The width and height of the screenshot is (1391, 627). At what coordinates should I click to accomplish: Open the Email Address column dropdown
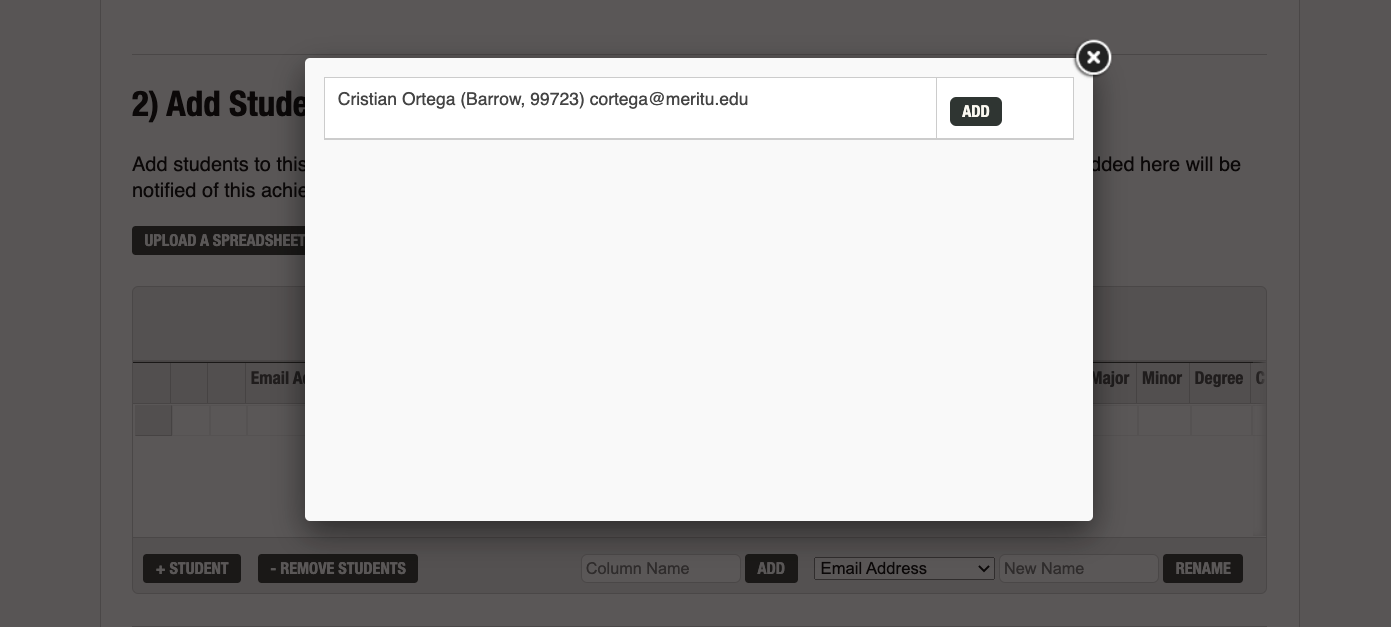903,568
